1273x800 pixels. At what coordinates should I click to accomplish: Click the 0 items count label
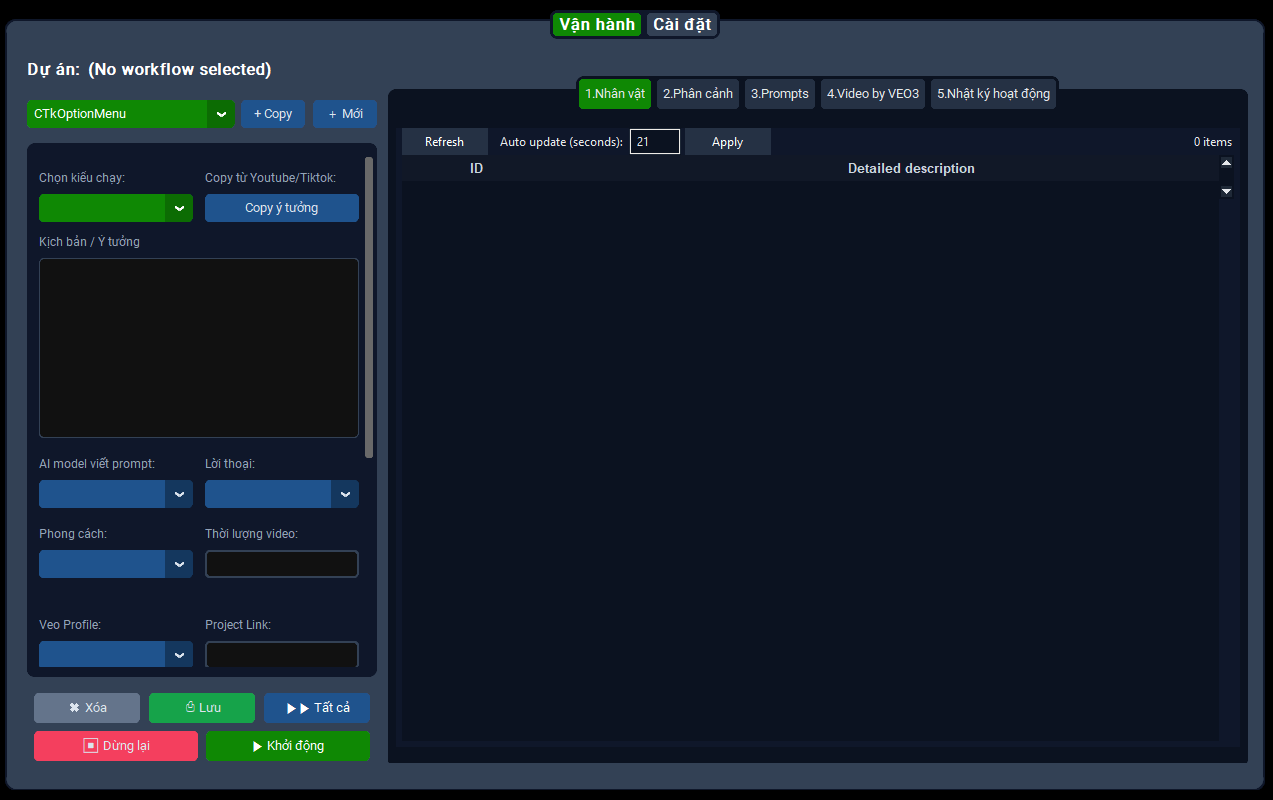1213,142
